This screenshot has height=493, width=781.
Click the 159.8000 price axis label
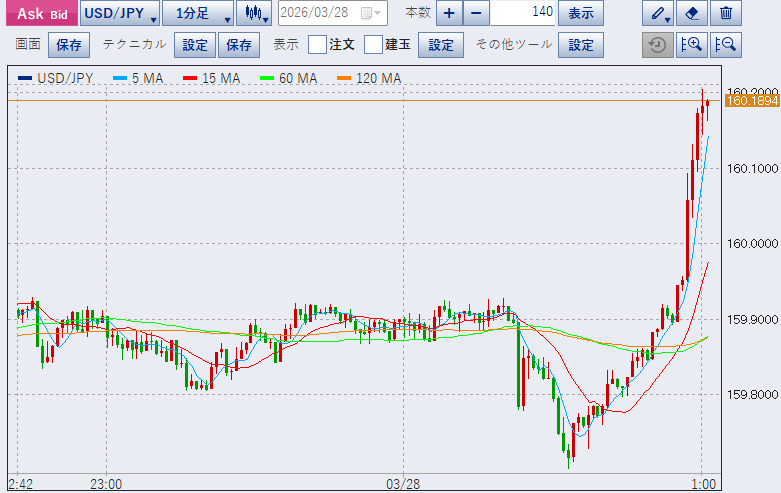753,395
